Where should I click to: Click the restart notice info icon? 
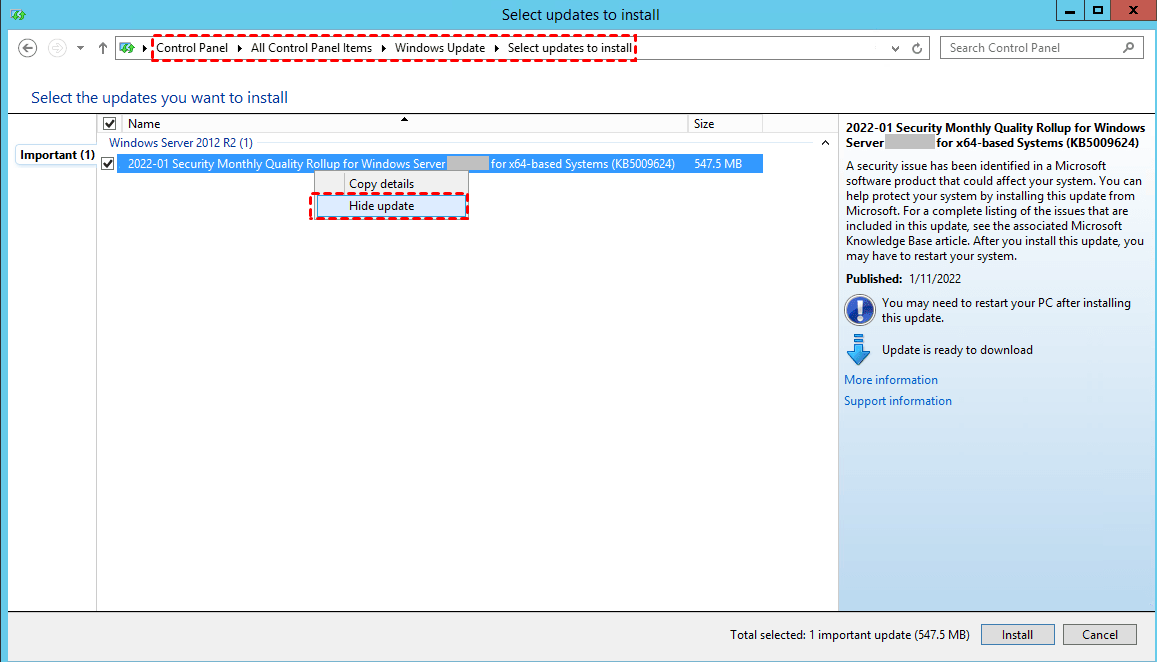click(x=860, y=310)
